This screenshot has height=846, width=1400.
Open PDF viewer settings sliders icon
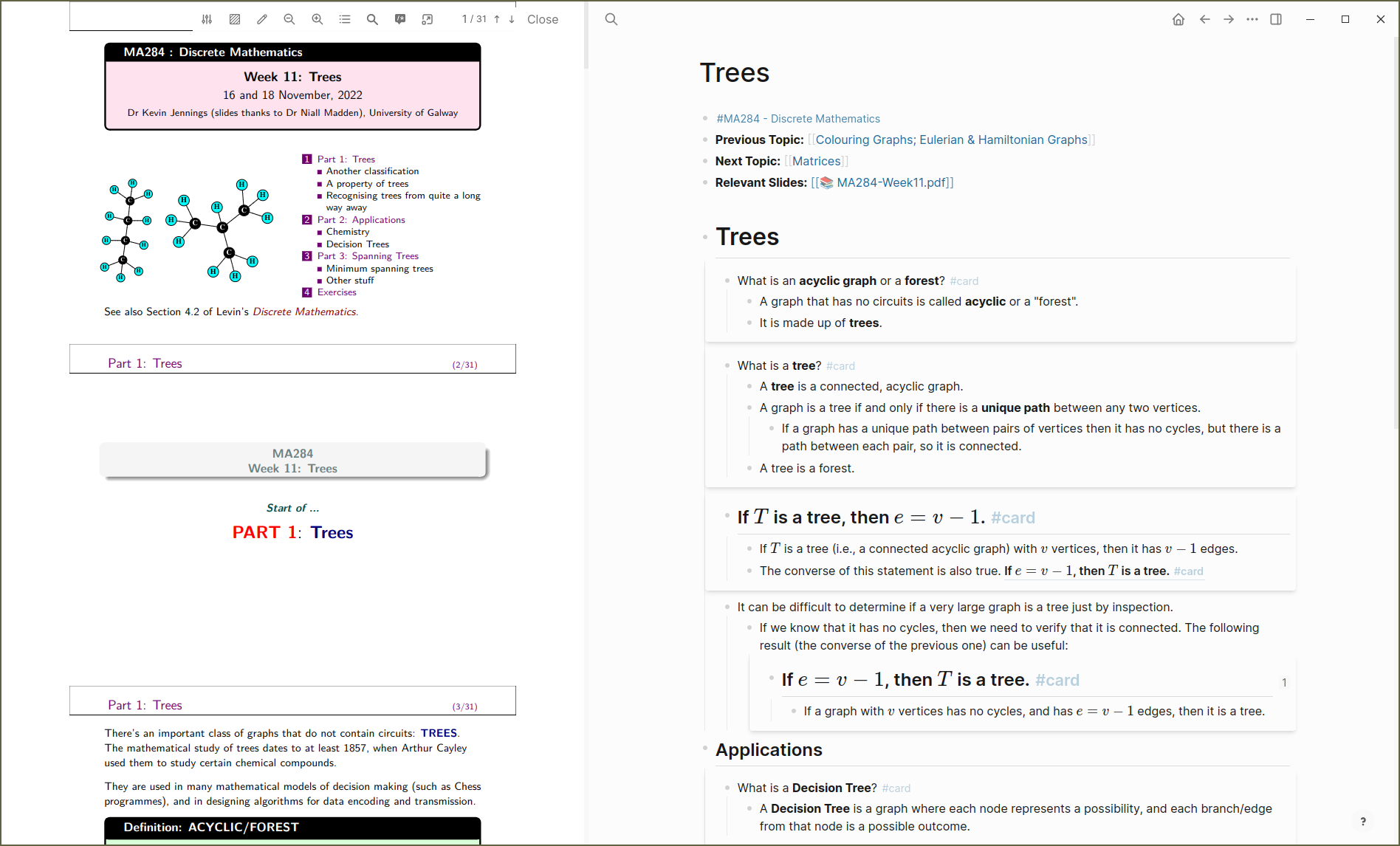click(207, 19)
